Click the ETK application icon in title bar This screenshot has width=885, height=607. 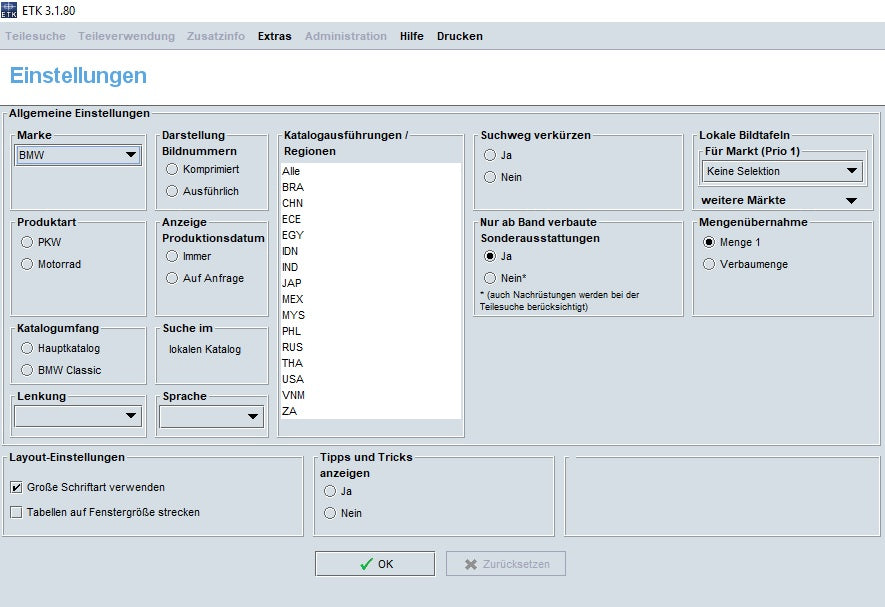click(x=10, y=10)
